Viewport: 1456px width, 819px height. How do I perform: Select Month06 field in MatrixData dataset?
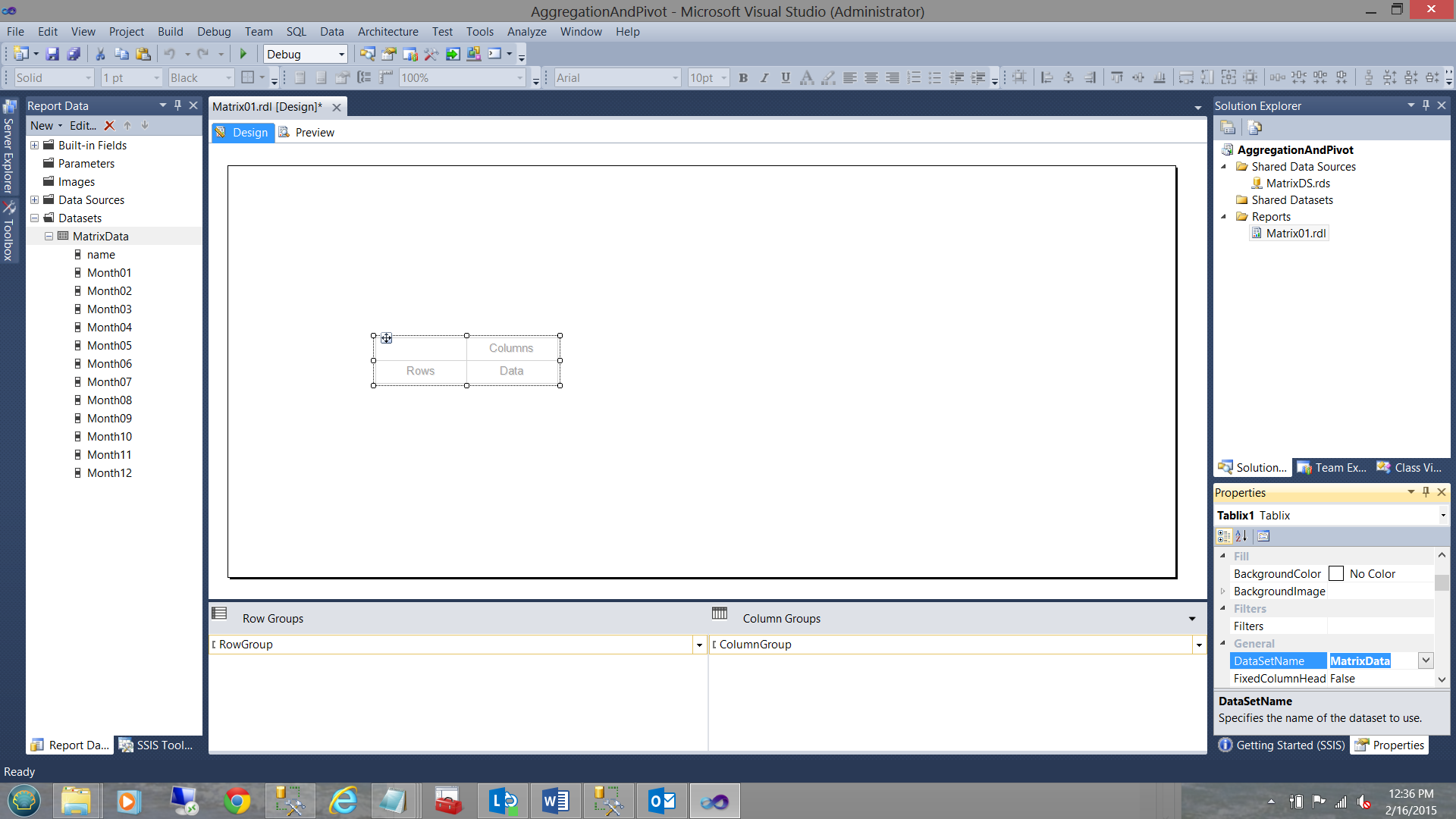point(109,364)
